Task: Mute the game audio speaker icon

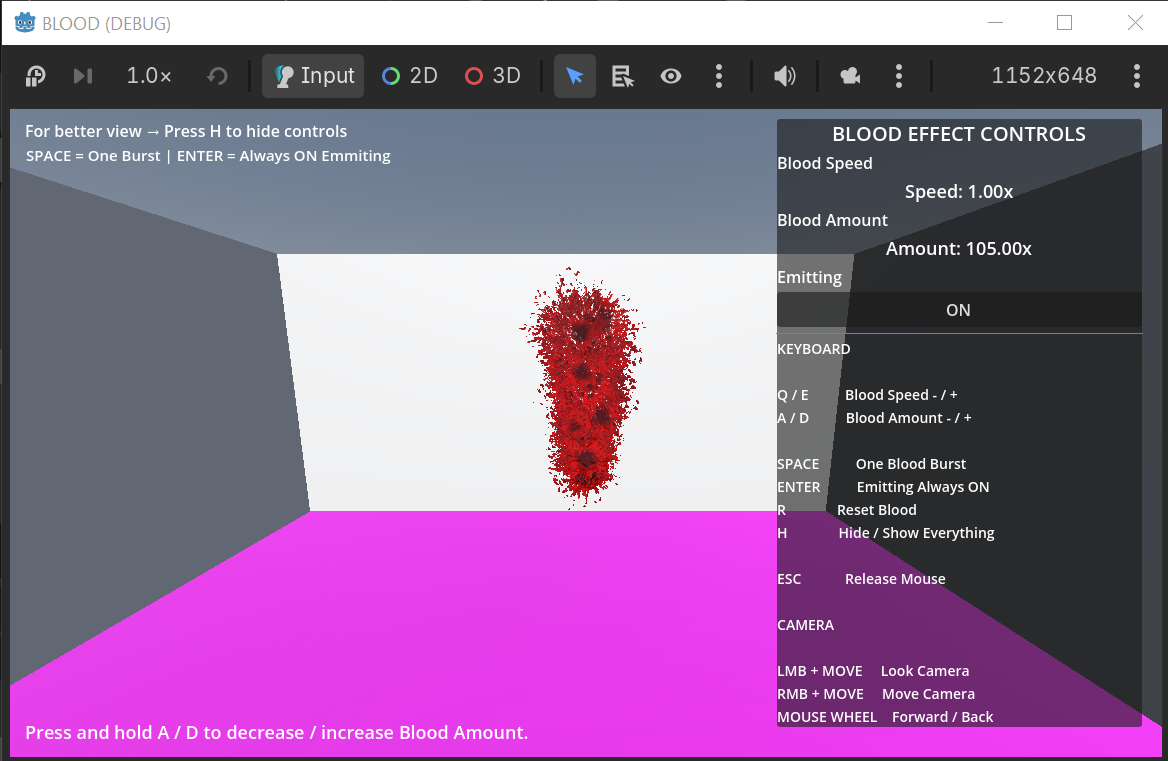Action: pyautogui.click(x=784, y=76)
